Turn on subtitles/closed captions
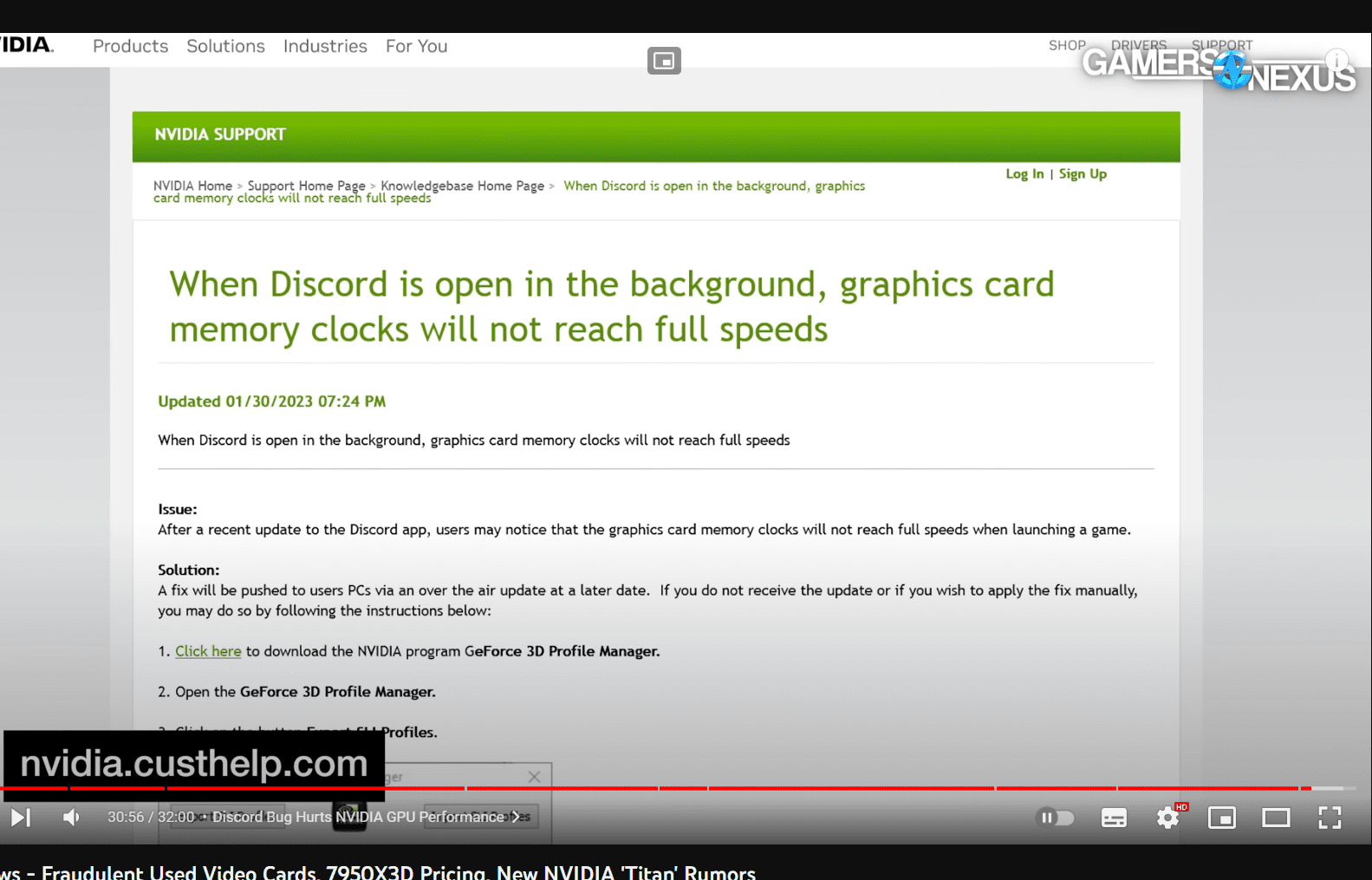The height and width of the screenshot is (880, 1372). 1114,818
